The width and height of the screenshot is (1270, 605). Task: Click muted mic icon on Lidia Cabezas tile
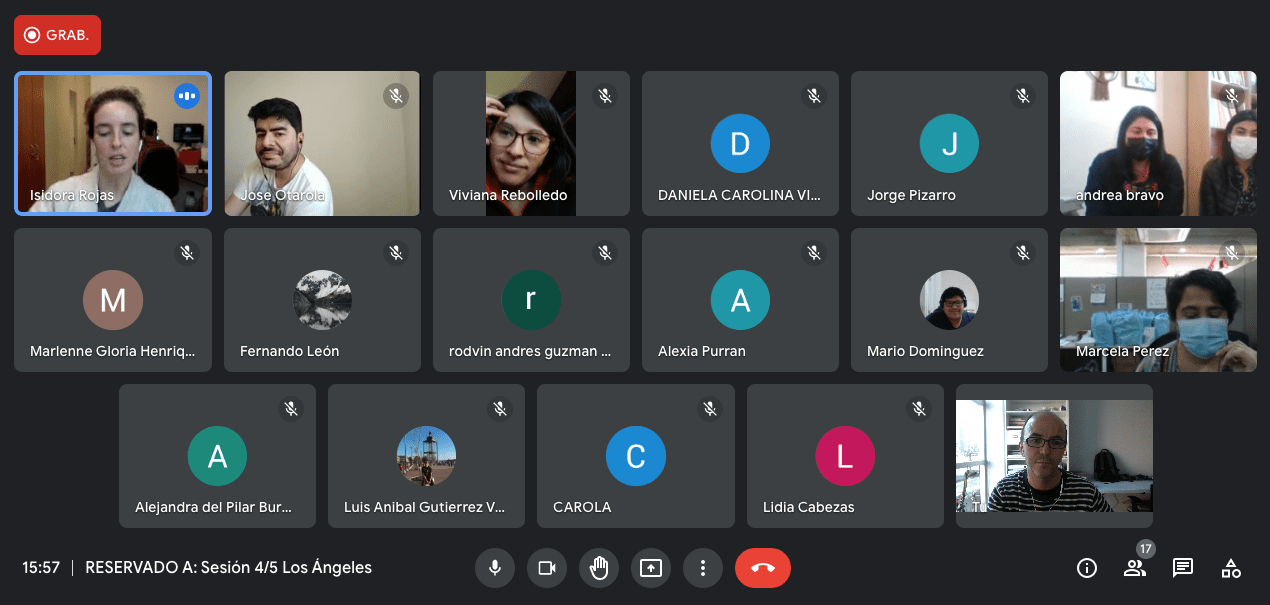coord(919,409)
